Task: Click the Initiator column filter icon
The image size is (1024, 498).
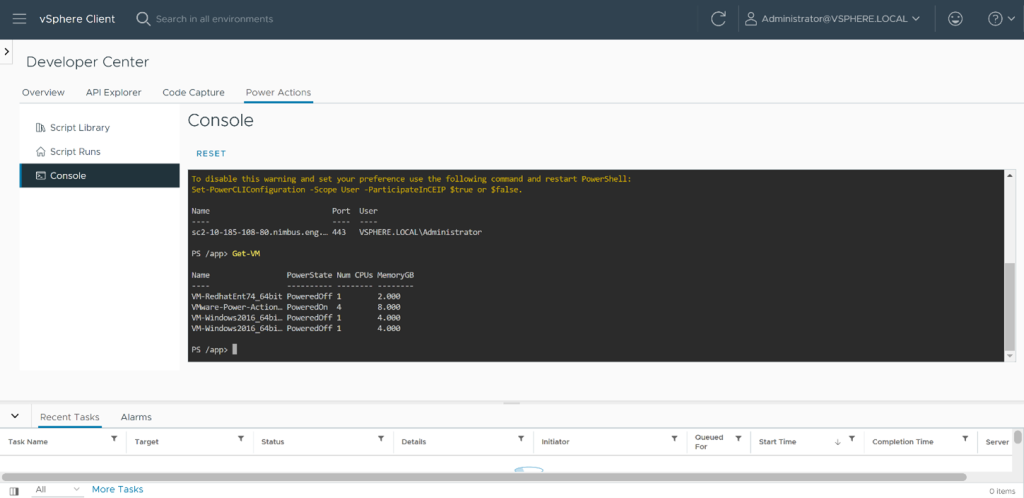Action: pyautogui.click(x=676, y=440)
